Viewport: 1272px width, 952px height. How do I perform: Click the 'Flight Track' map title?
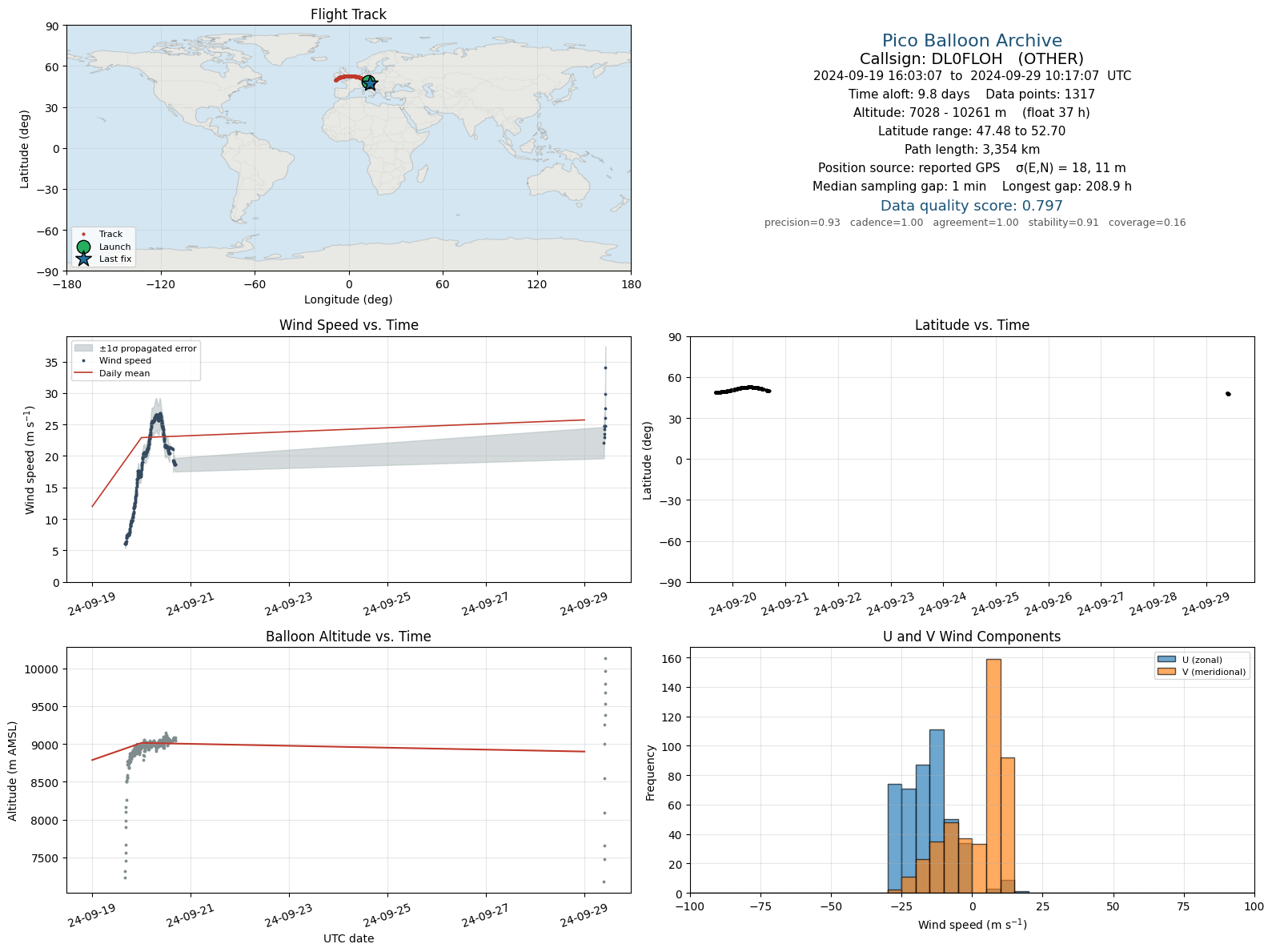click(x=348, y=14)
